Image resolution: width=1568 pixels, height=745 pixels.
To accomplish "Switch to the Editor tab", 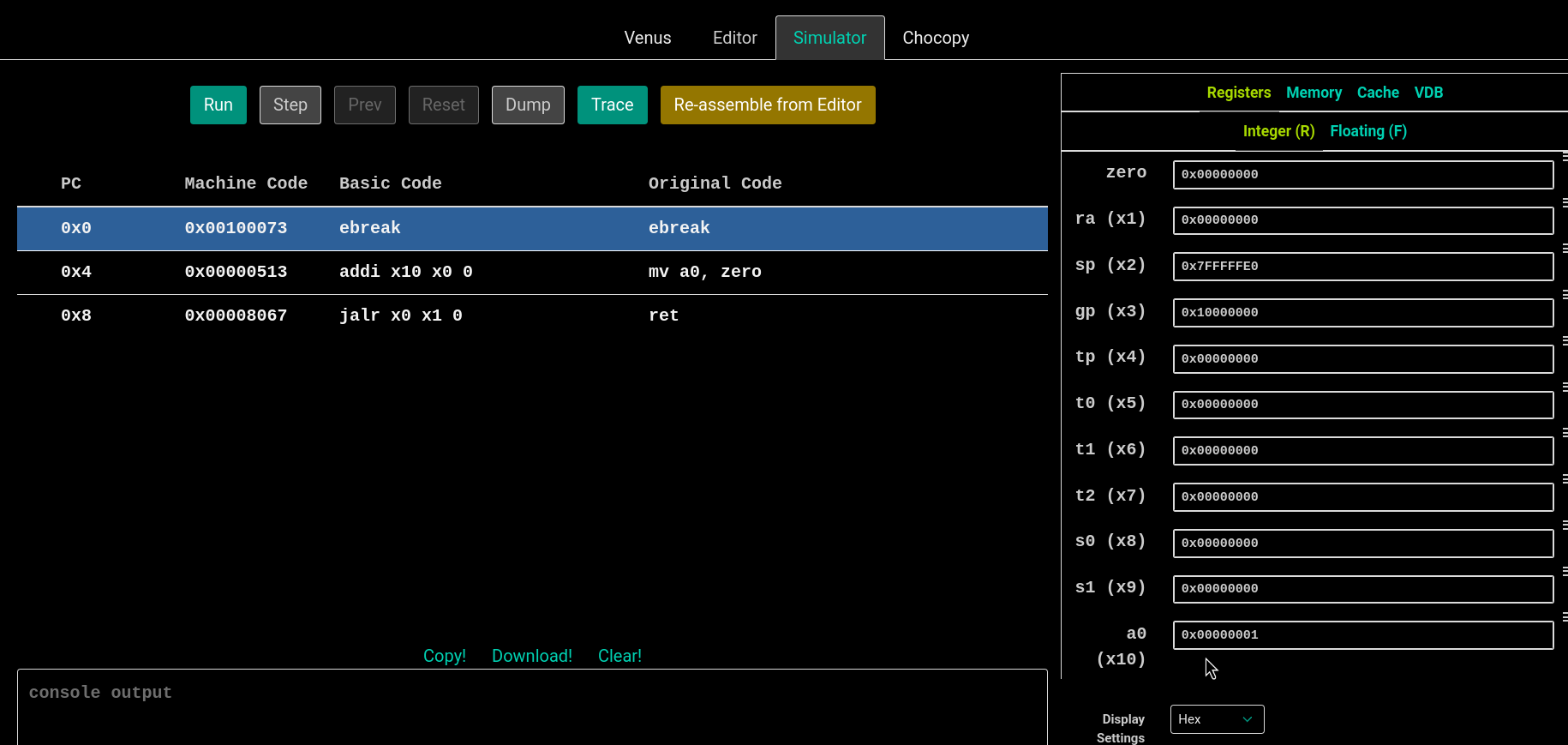I will [x=735, y=38].
